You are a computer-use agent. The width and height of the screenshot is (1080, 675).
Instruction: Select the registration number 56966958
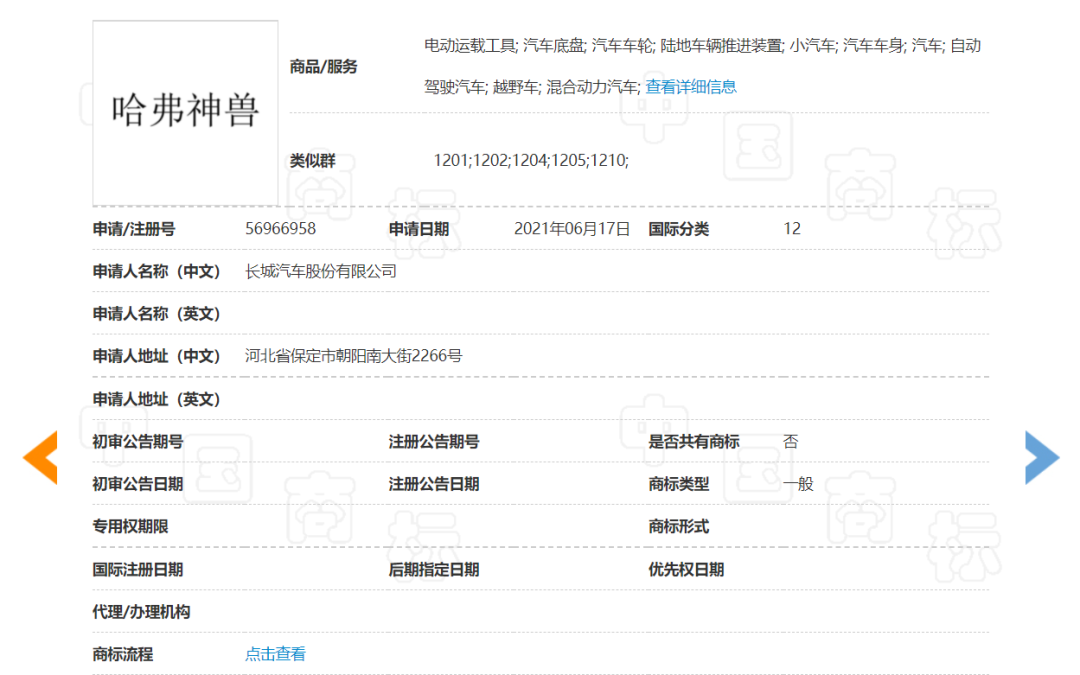click(x=280, y=229)
